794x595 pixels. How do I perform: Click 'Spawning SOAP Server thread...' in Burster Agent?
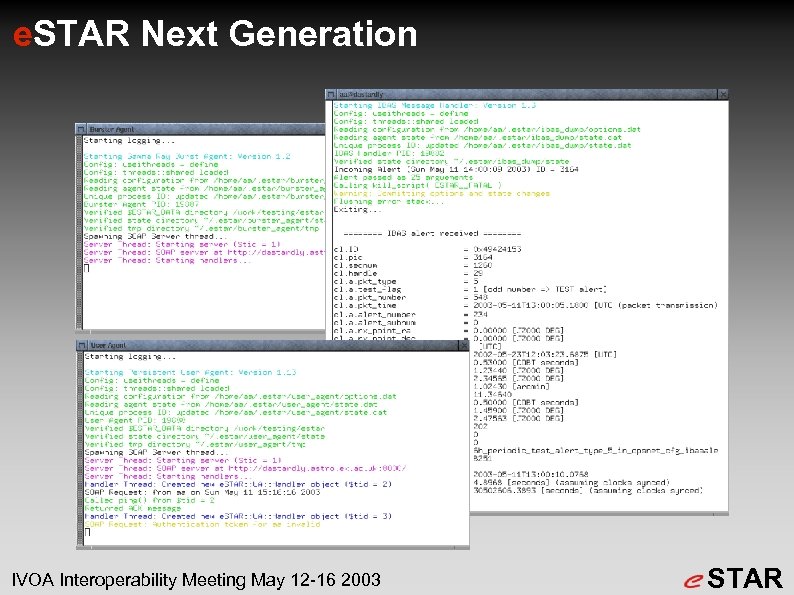click(x=155, y=236)
